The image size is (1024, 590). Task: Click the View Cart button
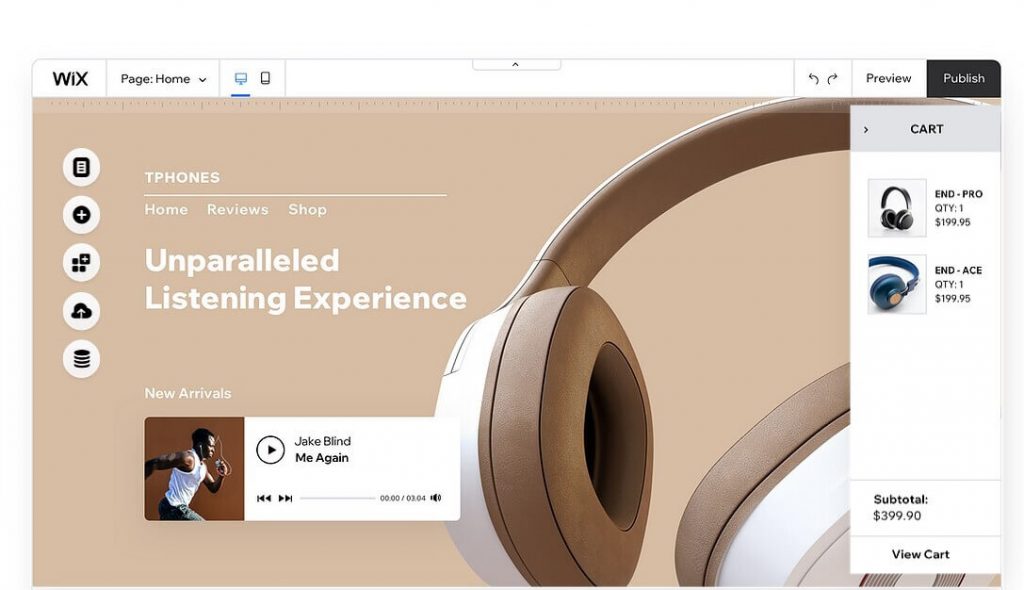pyautogui.click(x=921, y=554)
